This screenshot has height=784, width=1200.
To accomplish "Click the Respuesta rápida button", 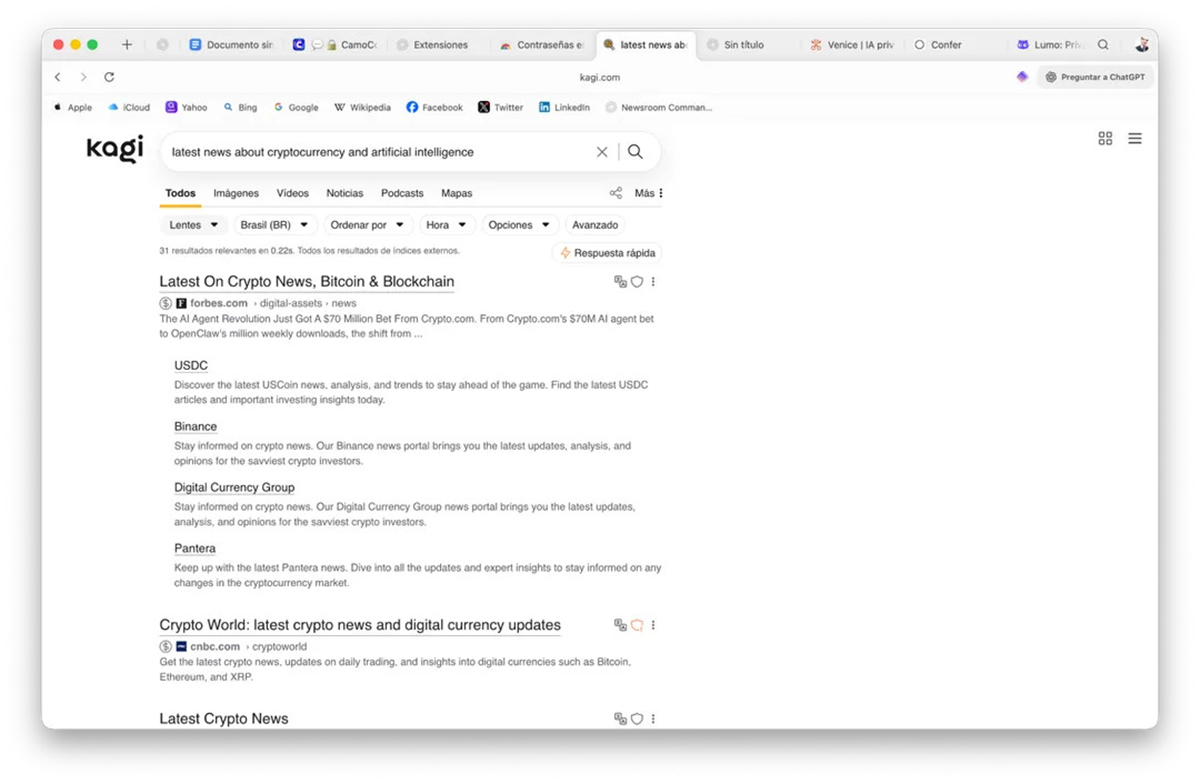I will tap(607, 253).
